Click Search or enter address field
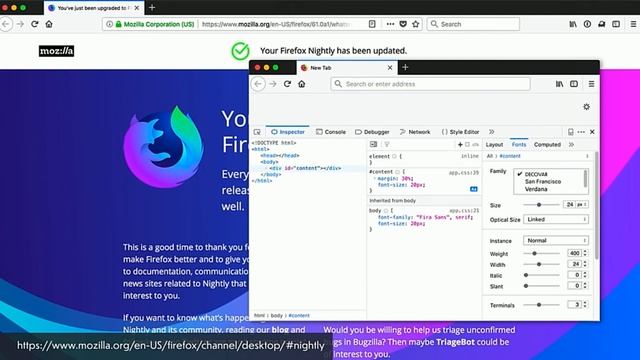The width and height of the screenshot is (640, 360). [x=431, y=84]
